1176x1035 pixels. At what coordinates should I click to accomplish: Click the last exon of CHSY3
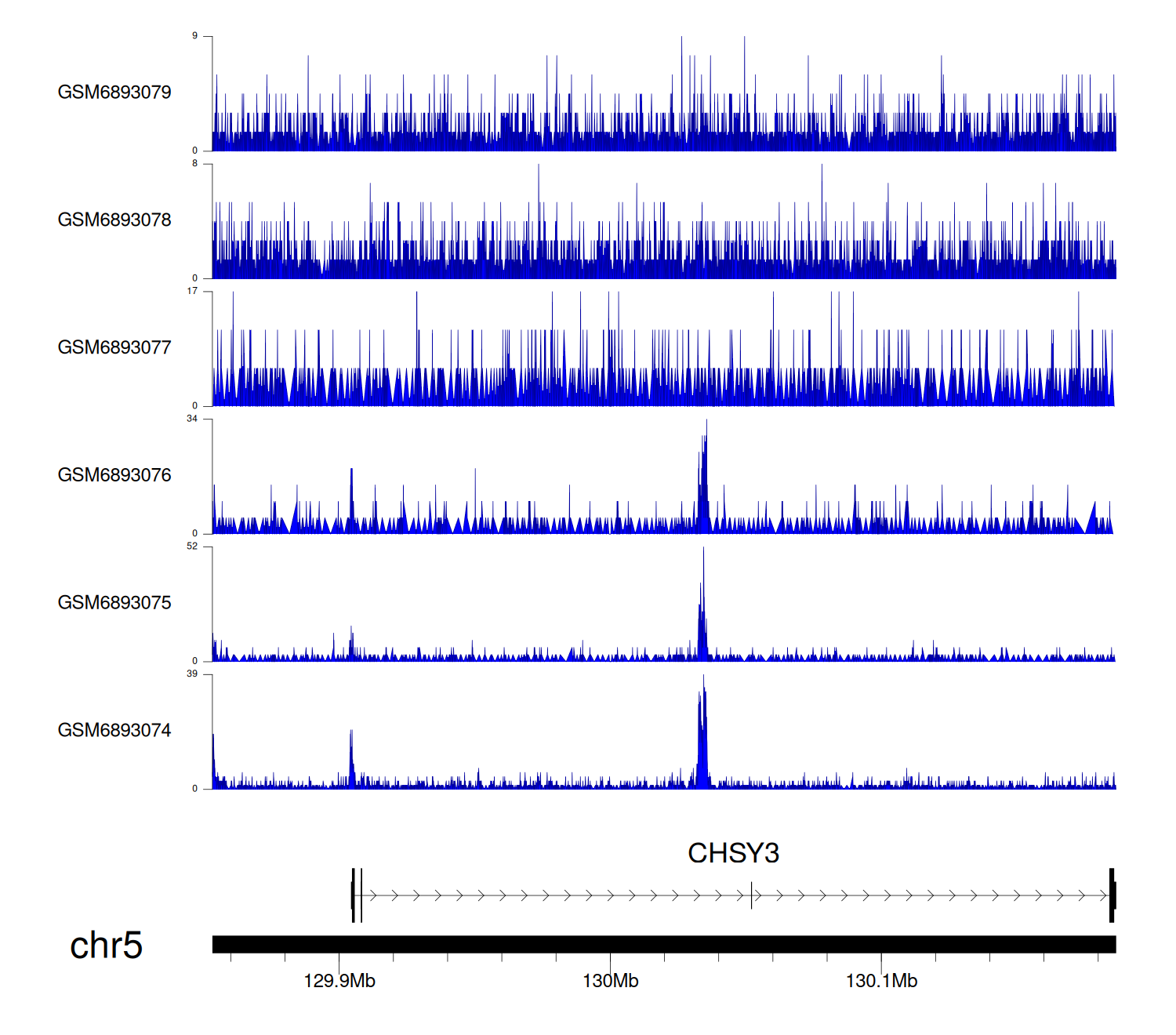pos(1112,895)
